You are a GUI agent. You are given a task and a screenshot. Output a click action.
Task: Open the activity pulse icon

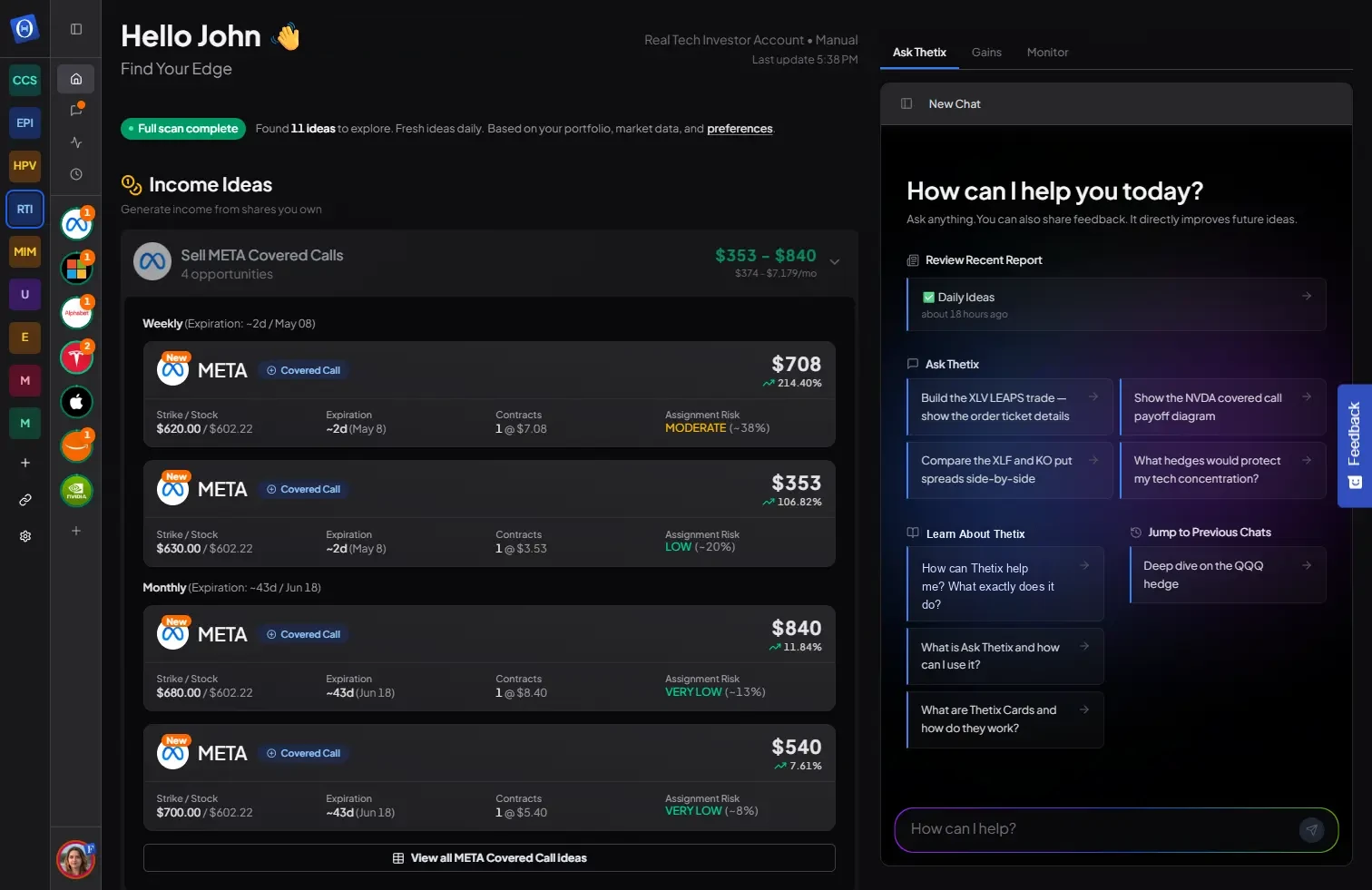click(76, 142)
